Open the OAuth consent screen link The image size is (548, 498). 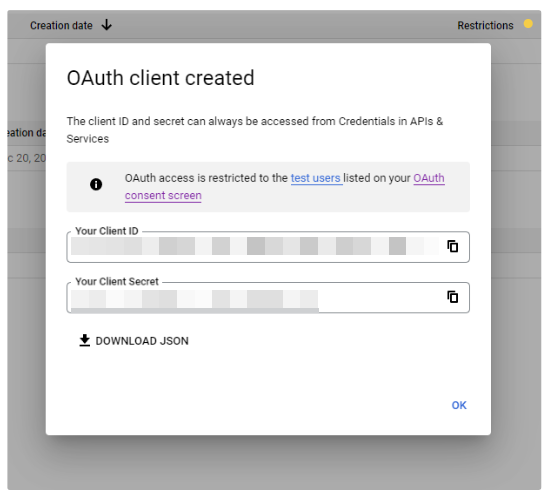[x=285, y=187]
